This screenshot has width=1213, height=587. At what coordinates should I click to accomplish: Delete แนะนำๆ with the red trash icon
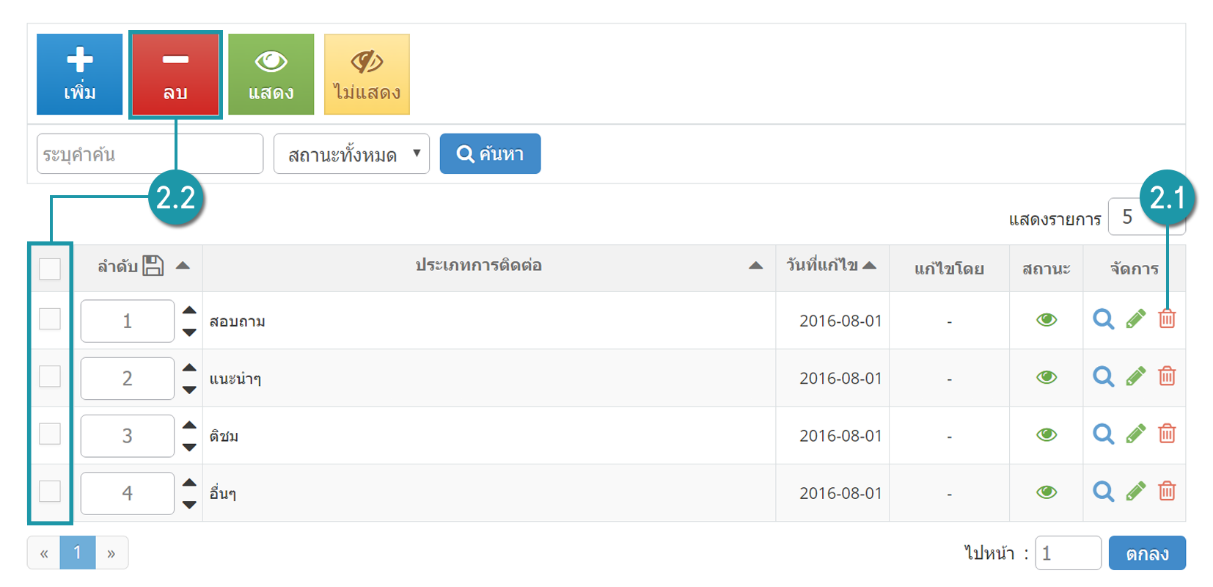pos(1167,376)
